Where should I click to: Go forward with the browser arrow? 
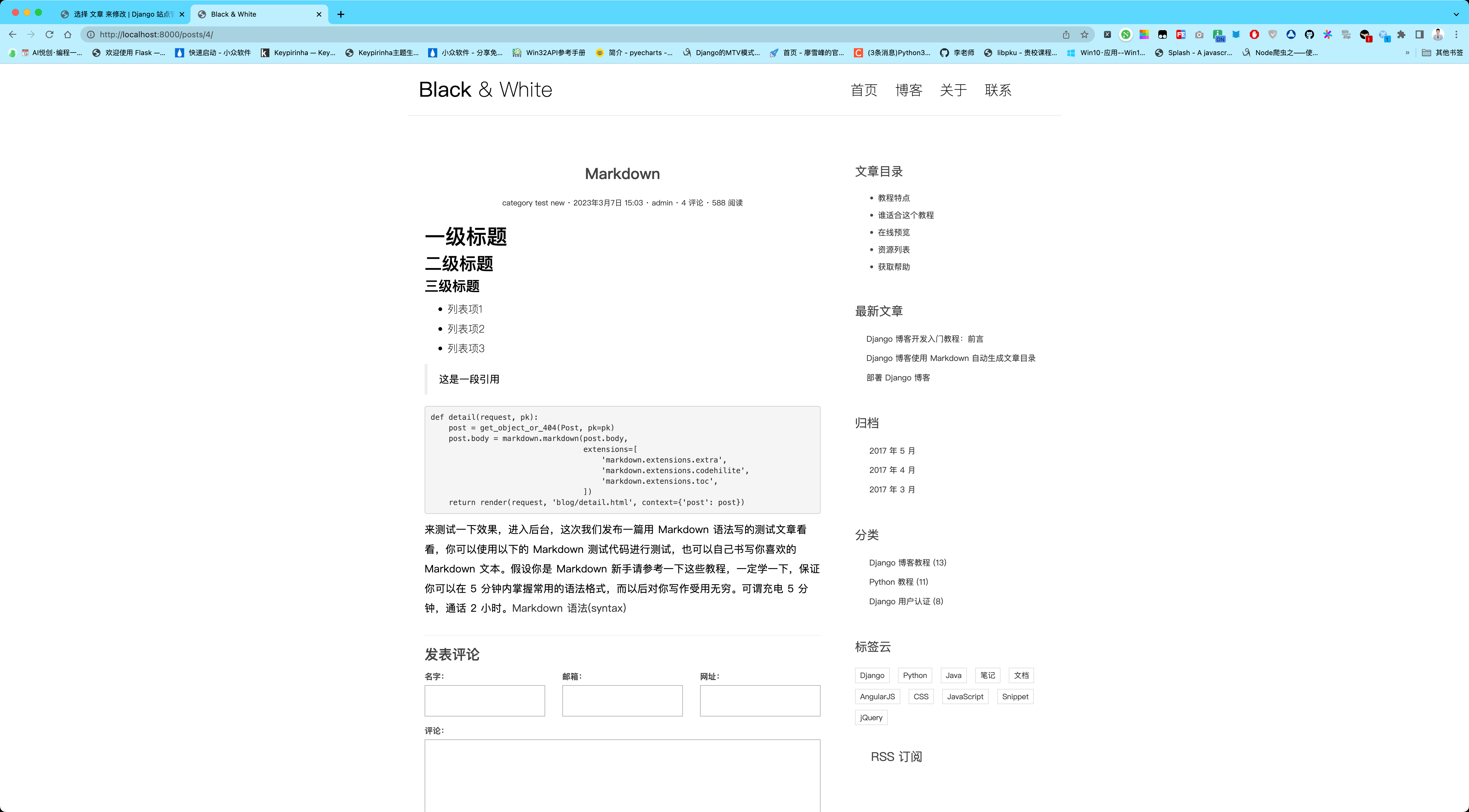(x=31, y=34)
